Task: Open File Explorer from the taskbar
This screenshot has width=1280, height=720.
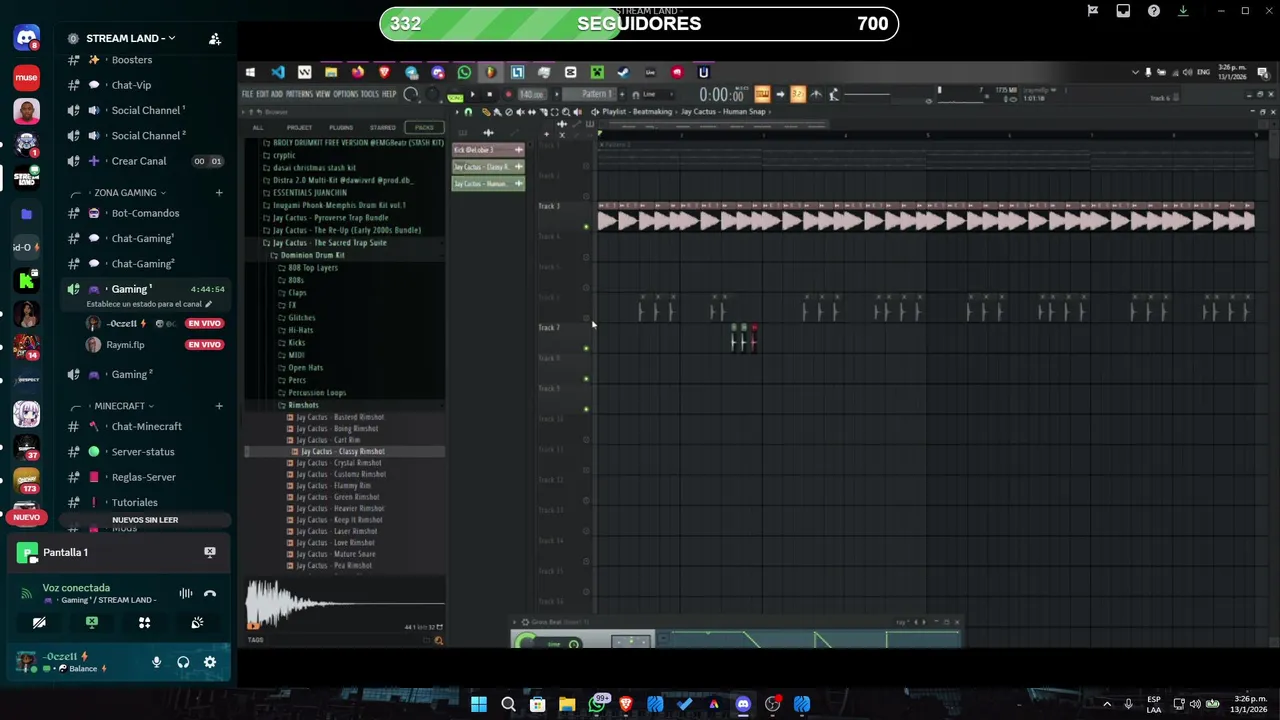Action: (x=567, y=704)
